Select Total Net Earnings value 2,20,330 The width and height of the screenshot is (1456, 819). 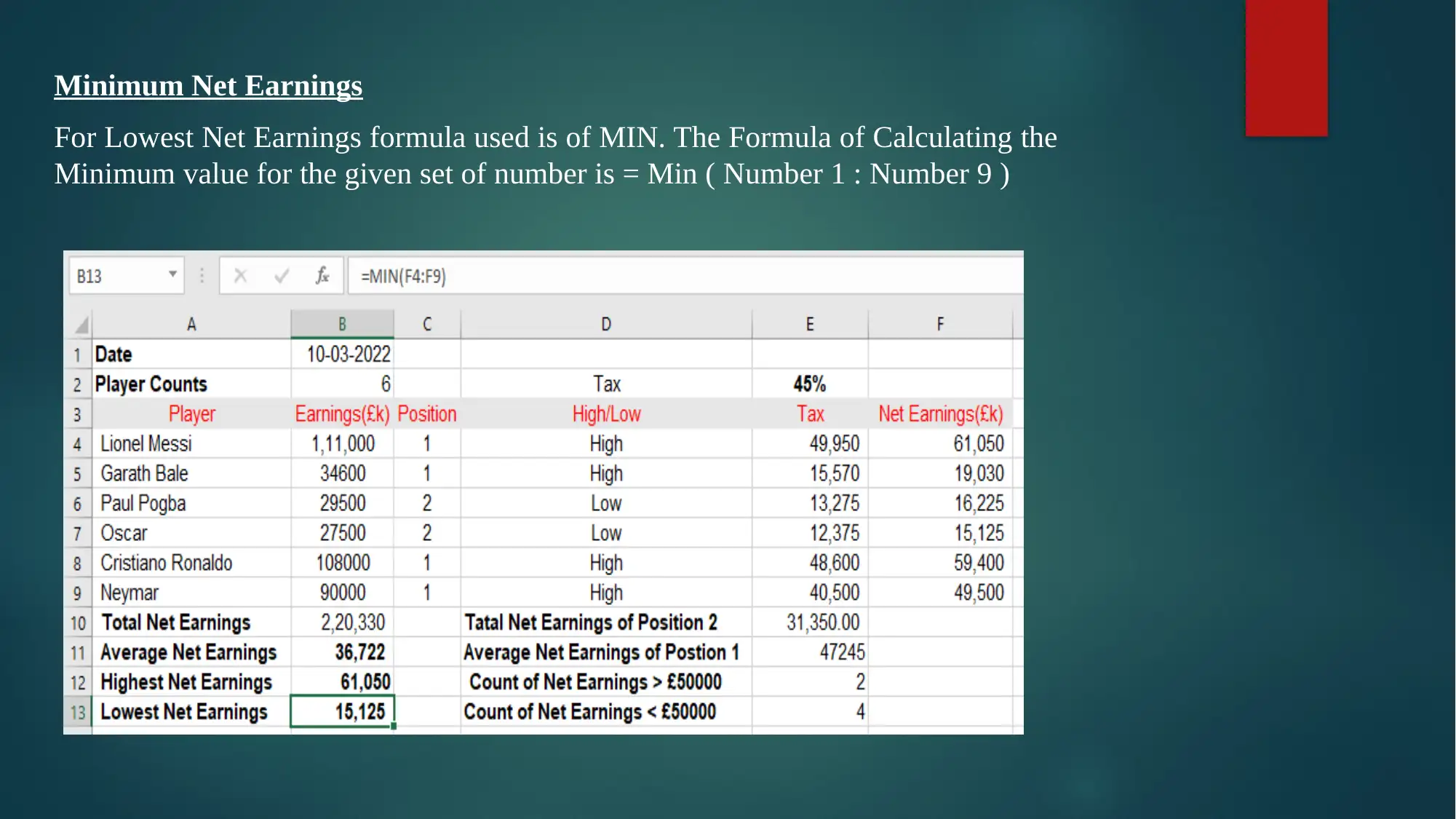342,623
